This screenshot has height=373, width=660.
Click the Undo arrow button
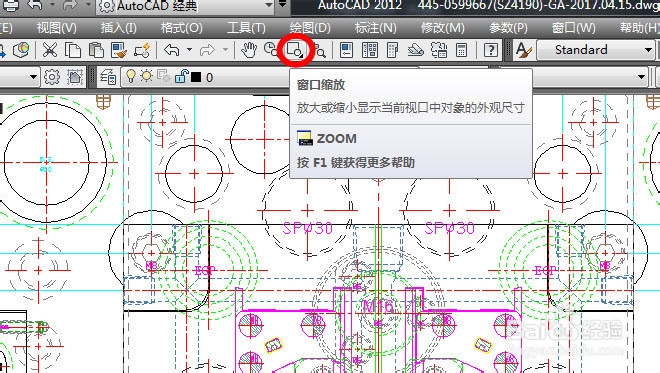point(172,50)
